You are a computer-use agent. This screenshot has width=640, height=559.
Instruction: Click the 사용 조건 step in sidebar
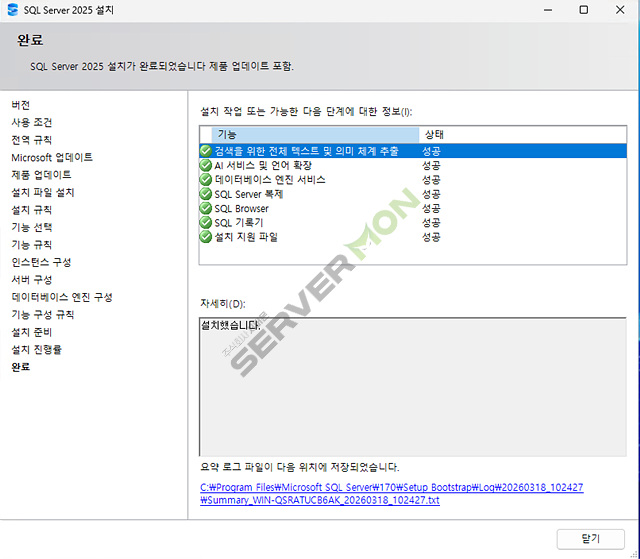coord(32,122)
